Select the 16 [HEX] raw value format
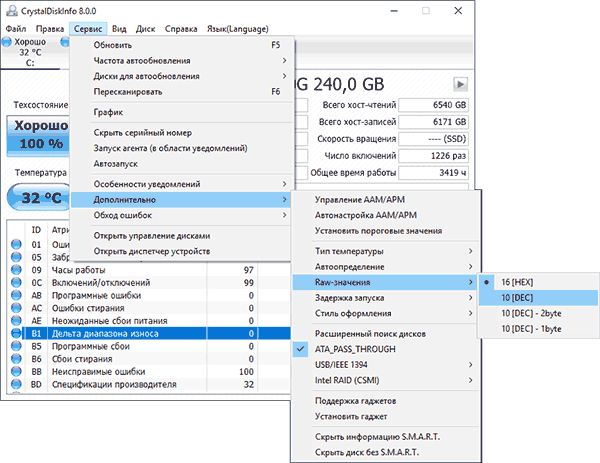 538,282
